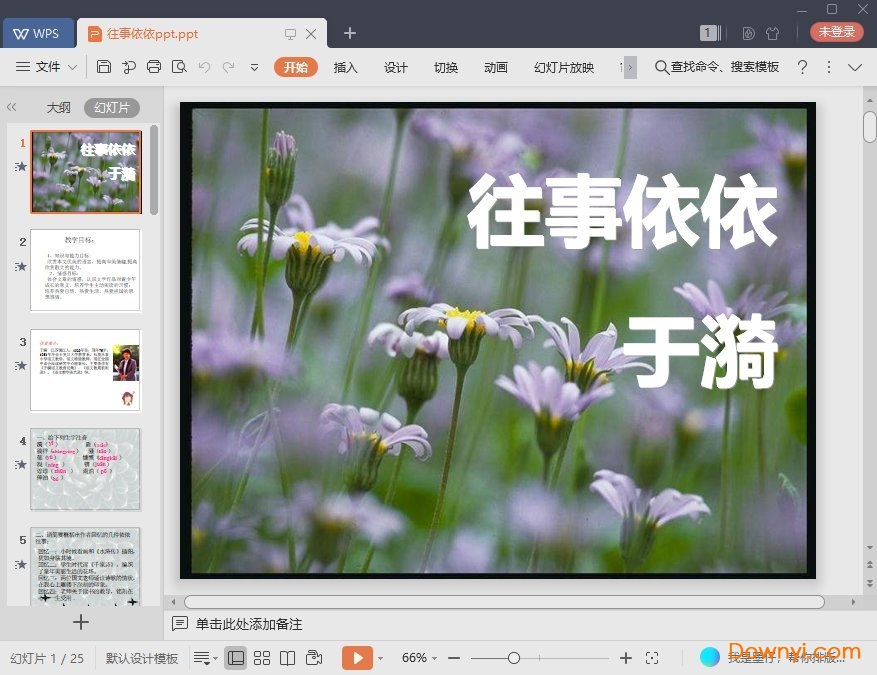Switch to the 插入 ribbon tab
Image resolution: width=877 pixels, height=675 pixels.
click(x=345, y=68)
